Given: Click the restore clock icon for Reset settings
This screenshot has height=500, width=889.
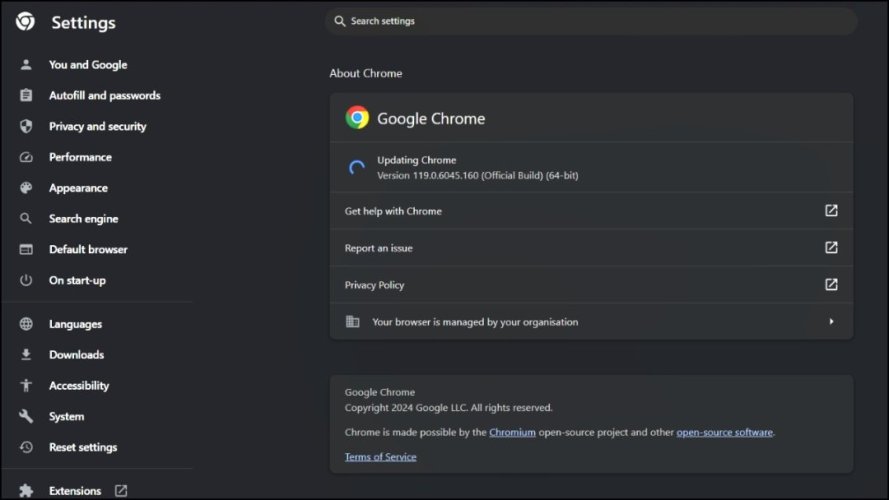Looking at the screenshot, I should [26, 447].
